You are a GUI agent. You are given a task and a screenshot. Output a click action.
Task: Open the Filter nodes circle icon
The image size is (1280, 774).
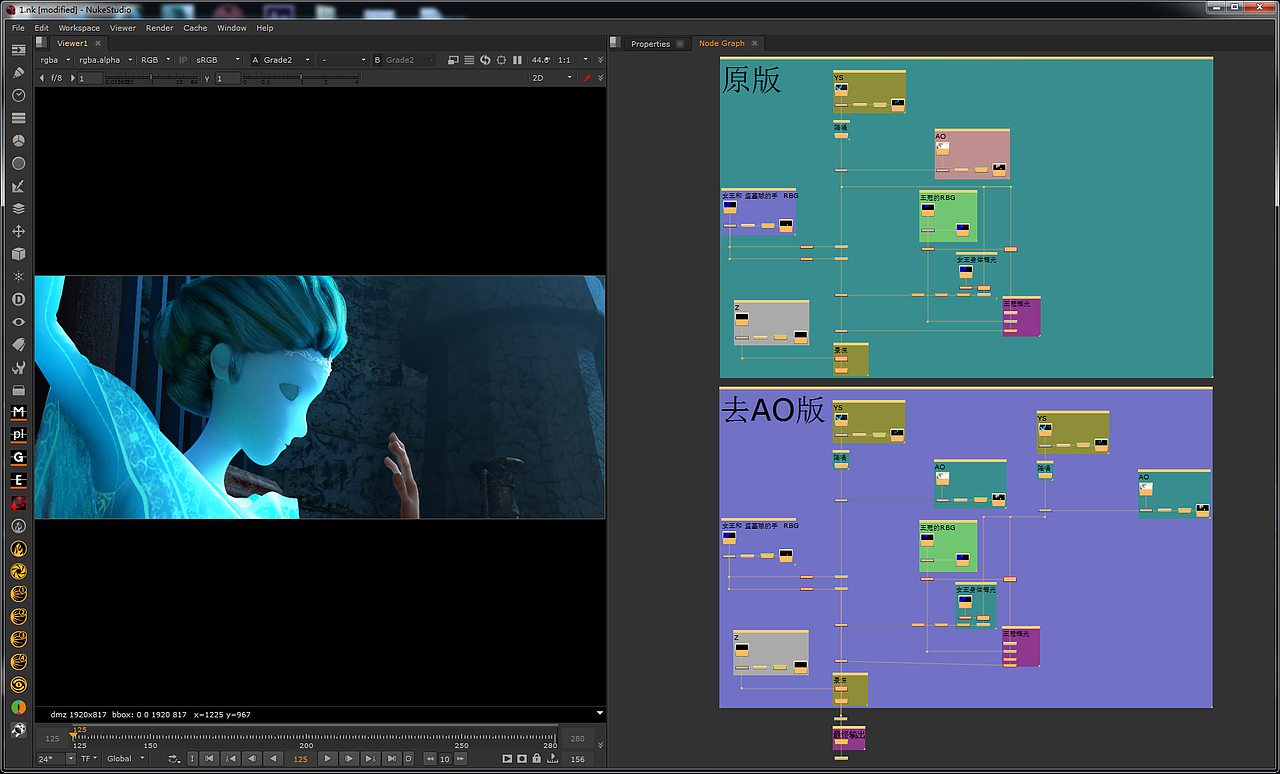18,163
